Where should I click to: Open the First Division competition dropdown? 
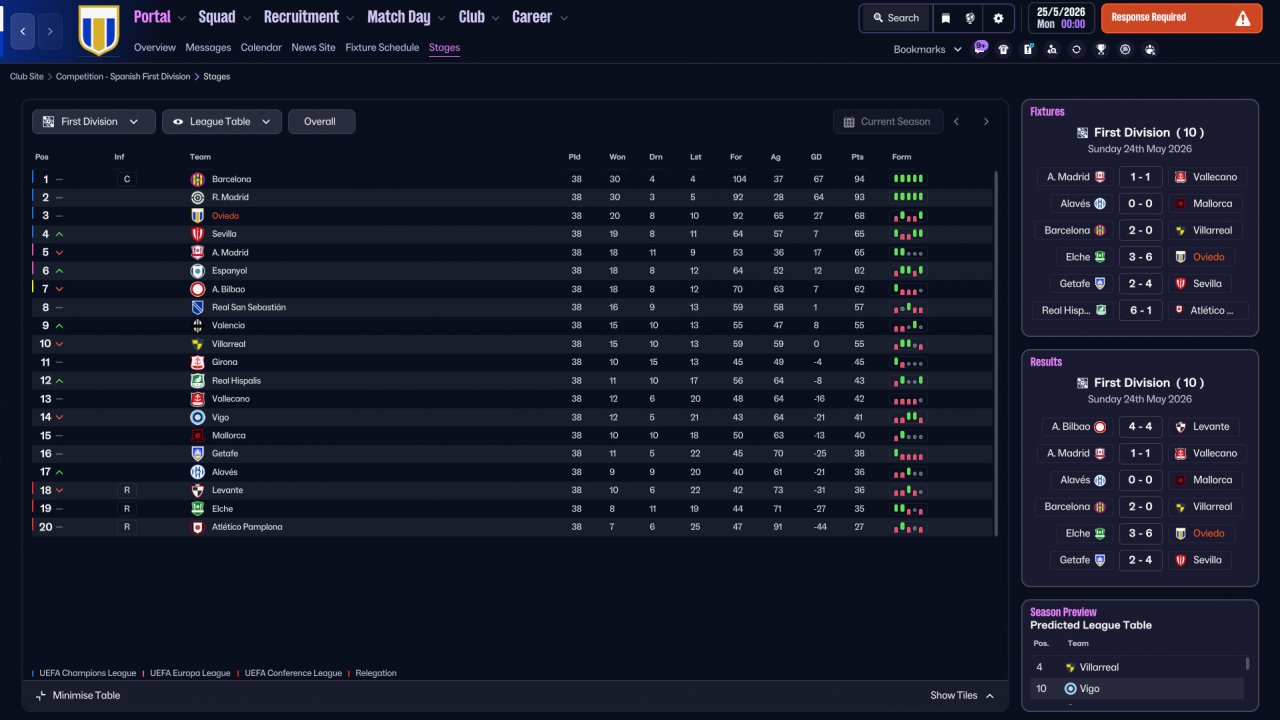pyautogui.click(x=94, y=122)
